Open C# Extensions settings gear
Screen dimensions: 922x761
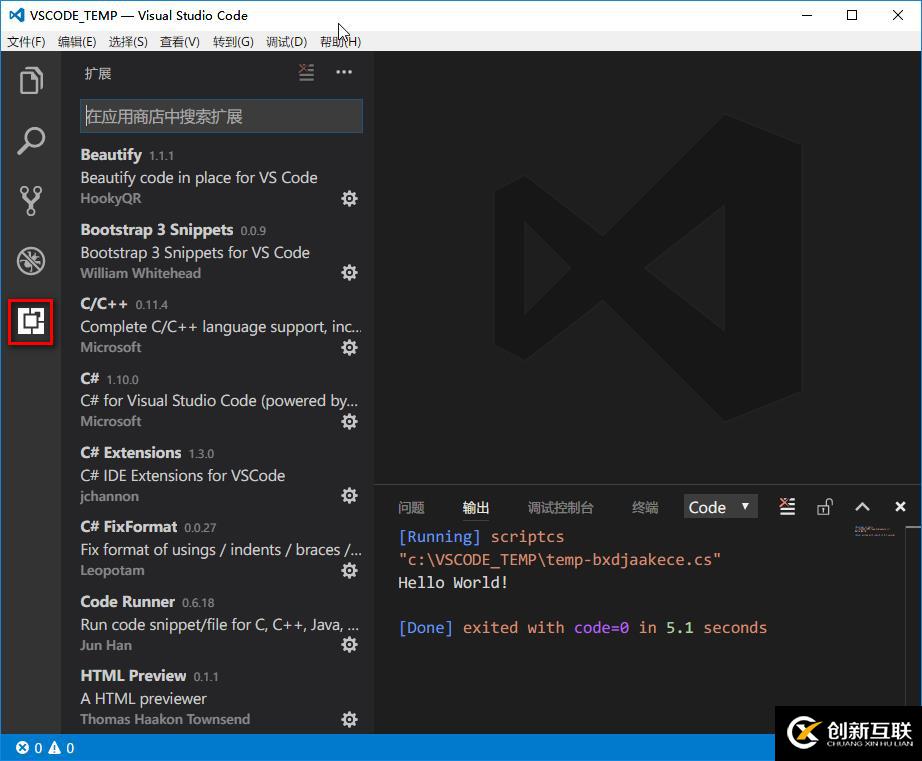pyautogui.click(x=349, y=496)
